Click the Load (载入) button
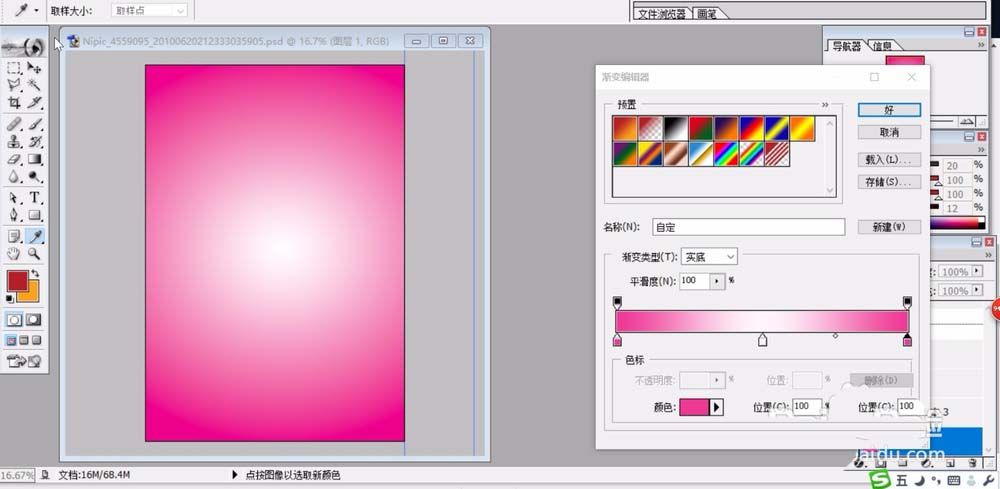The width and height of the screenshot is (1000, 489). pyautogui.click(x=889, y=159)
